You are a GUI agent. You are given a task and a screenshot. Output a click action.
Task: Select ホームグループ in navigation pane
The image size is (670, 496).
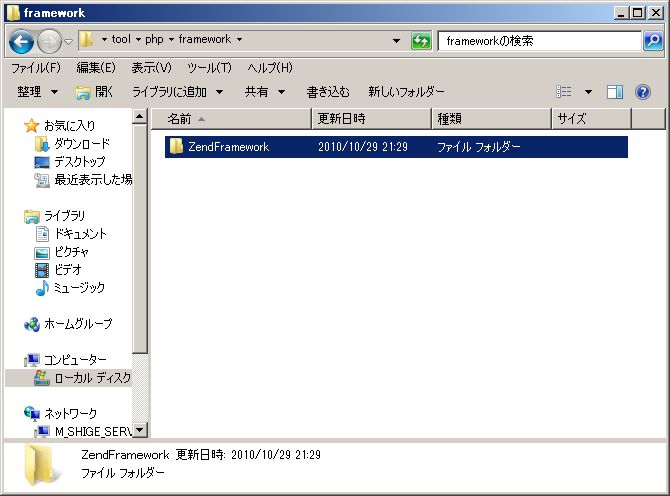(x=78, y=324)
